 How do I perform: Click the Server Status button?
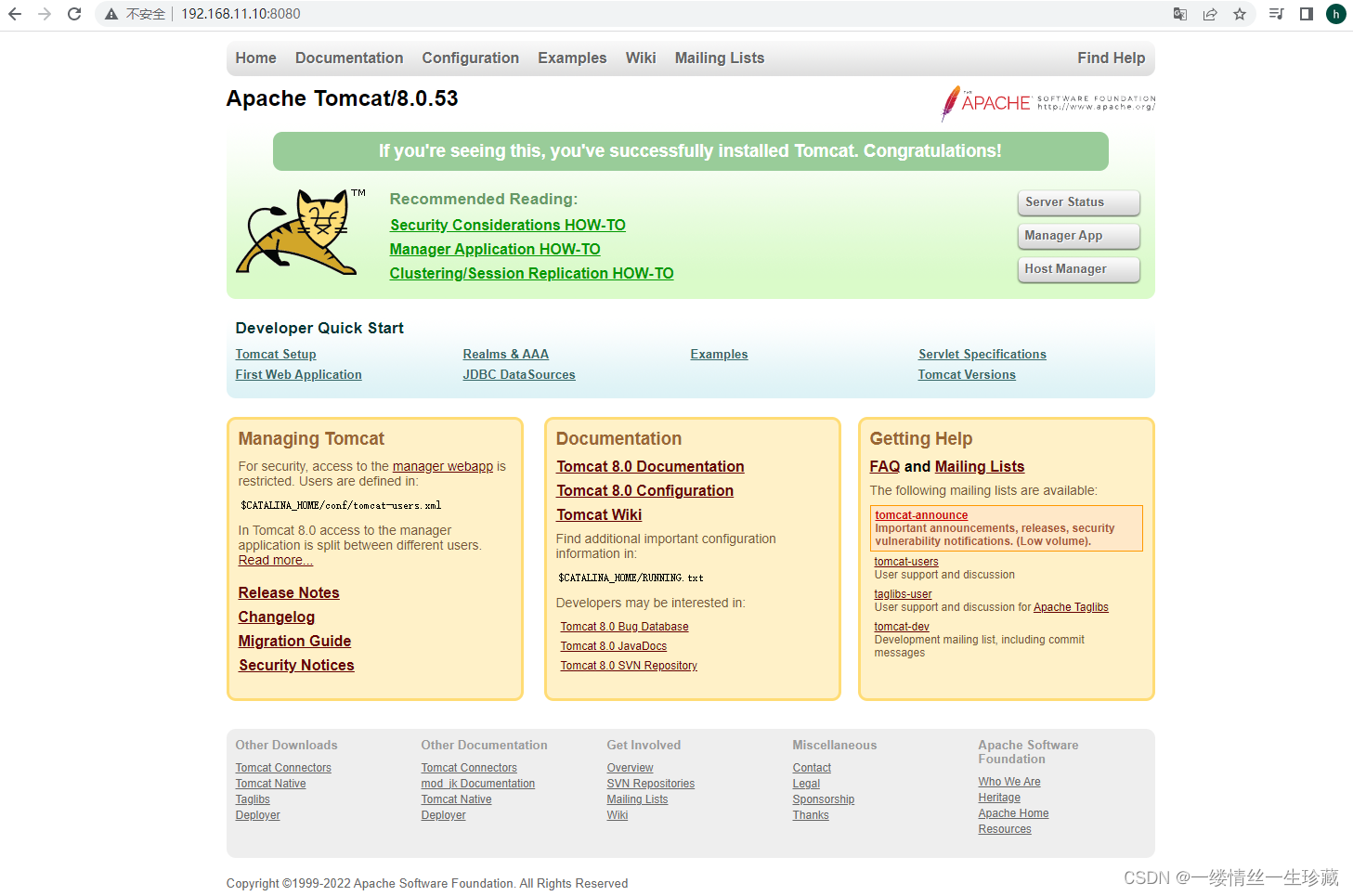[x=1078, y=202]
